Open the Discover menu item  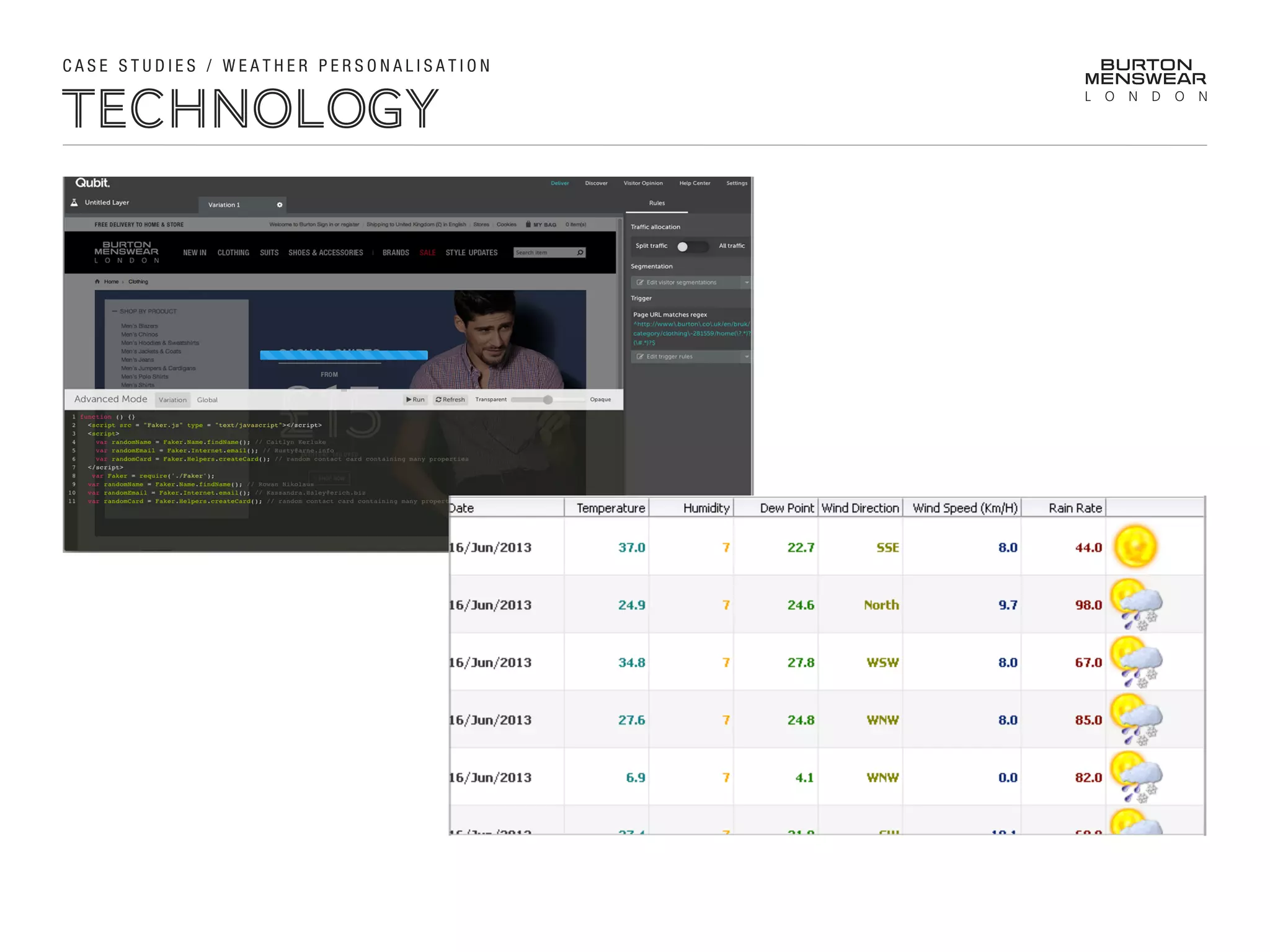pos(596,183)
